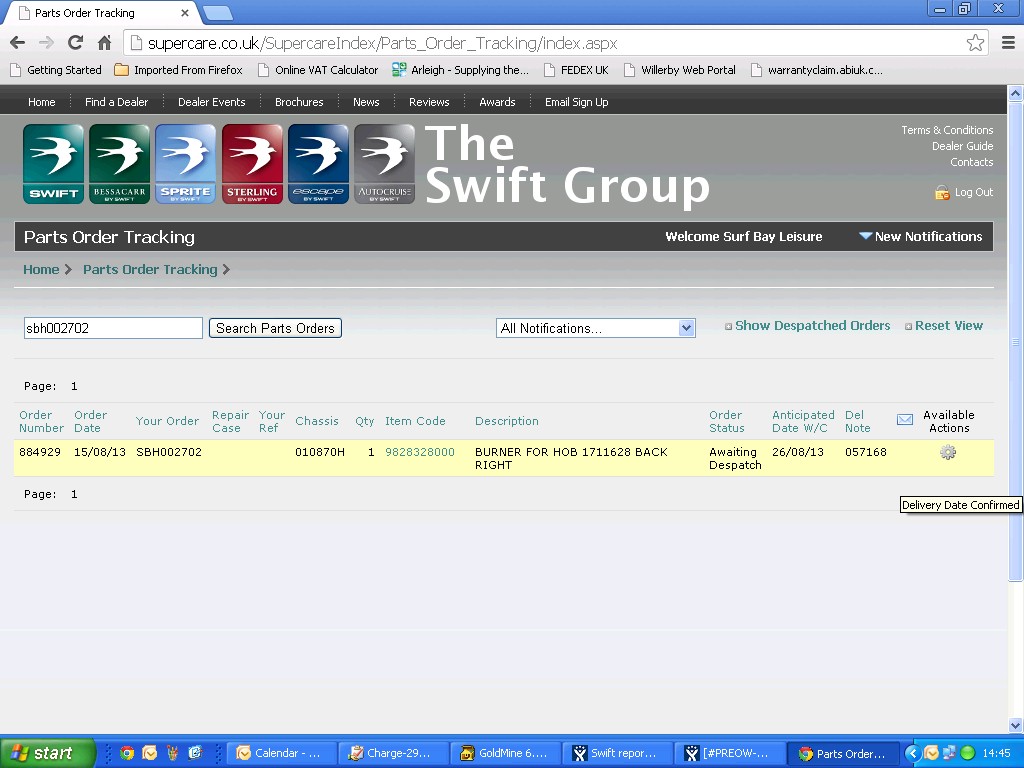Open Chrome menu hamburger icon
Viewport: 1024px width, 768px height.
tap(1008, 43)
